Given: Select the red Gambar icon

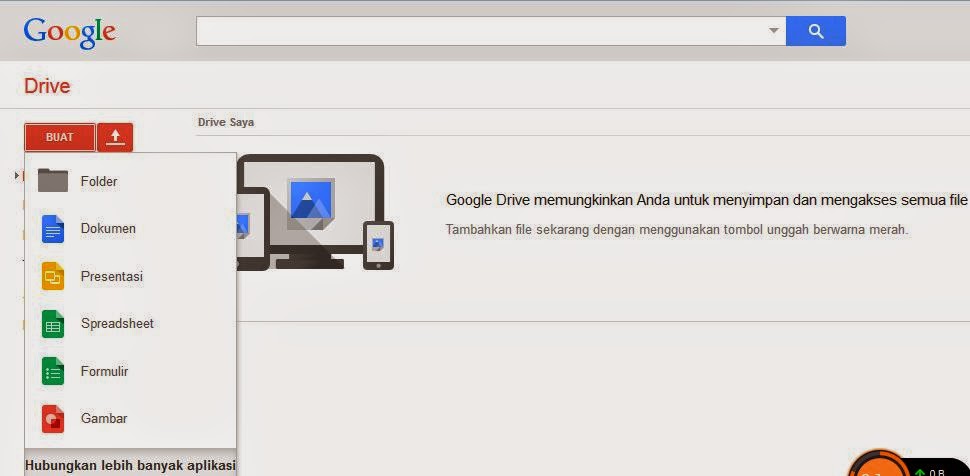Looking at the screenshot, I should point(53,419).
